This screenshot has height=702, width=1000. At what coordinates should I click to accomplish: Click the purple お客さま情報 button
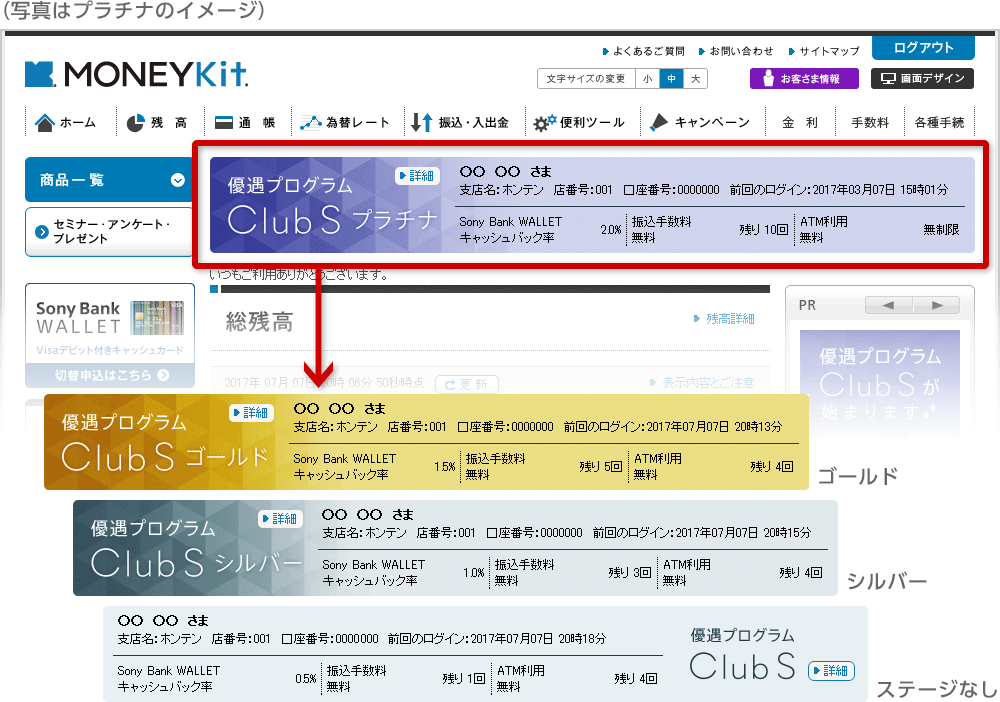point(806,79)
